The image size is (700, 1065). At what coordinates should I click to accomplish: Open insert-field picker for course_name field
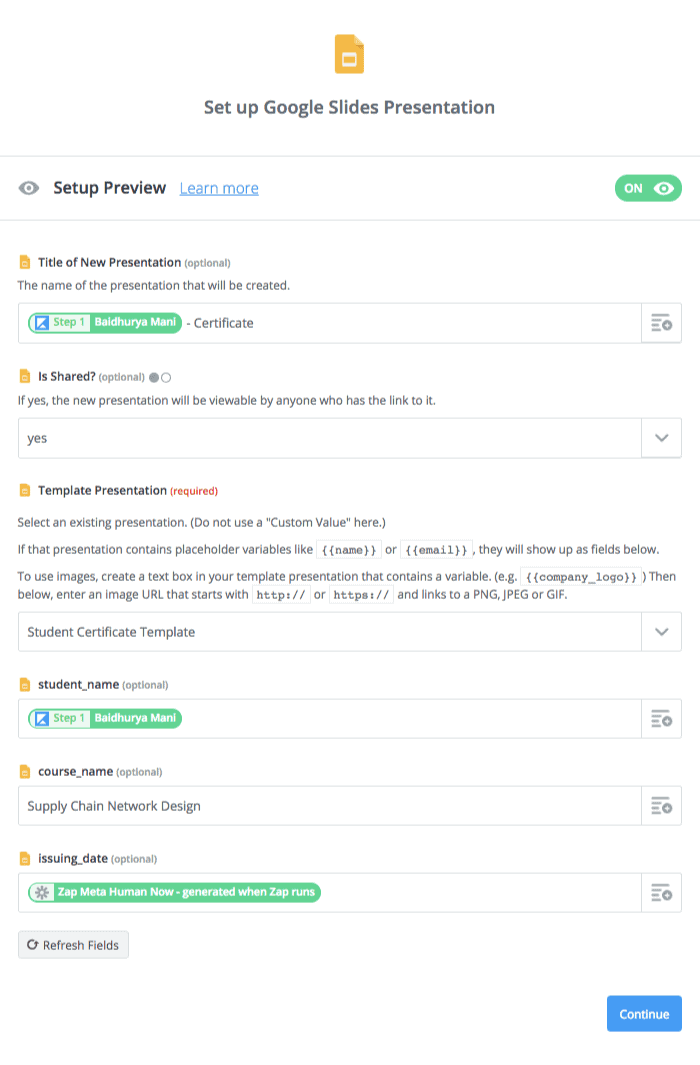(661, 806)
